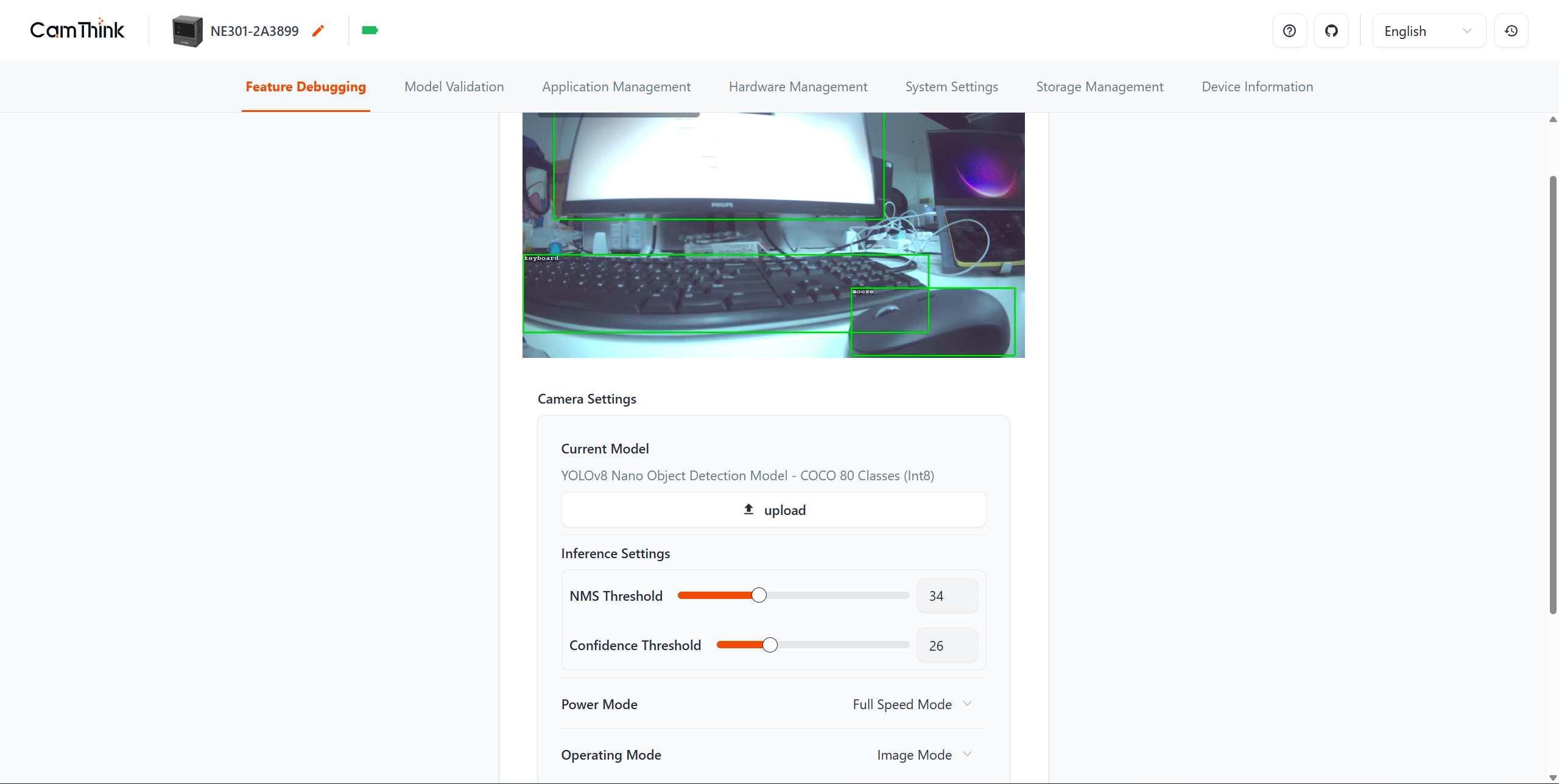Click the history clock icon
This screenshot has height=784, width=1559.
1511,31
